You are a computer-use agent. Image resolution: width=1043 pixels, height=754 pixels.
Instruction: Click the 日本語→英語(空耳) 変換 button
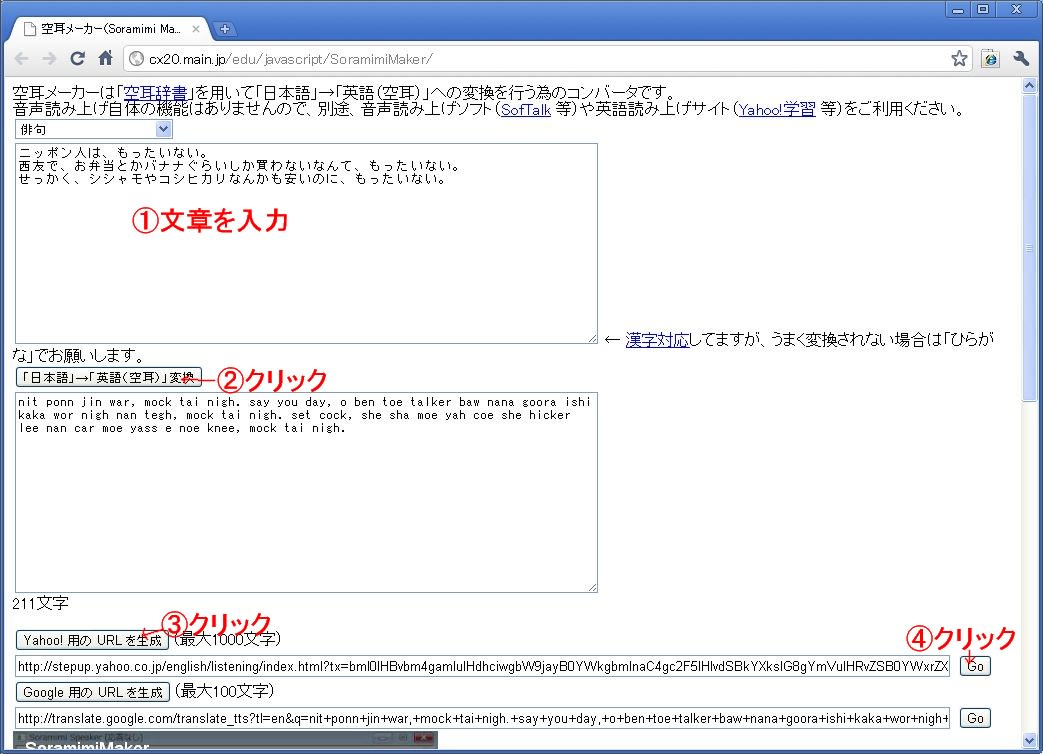tap(109, 377)
